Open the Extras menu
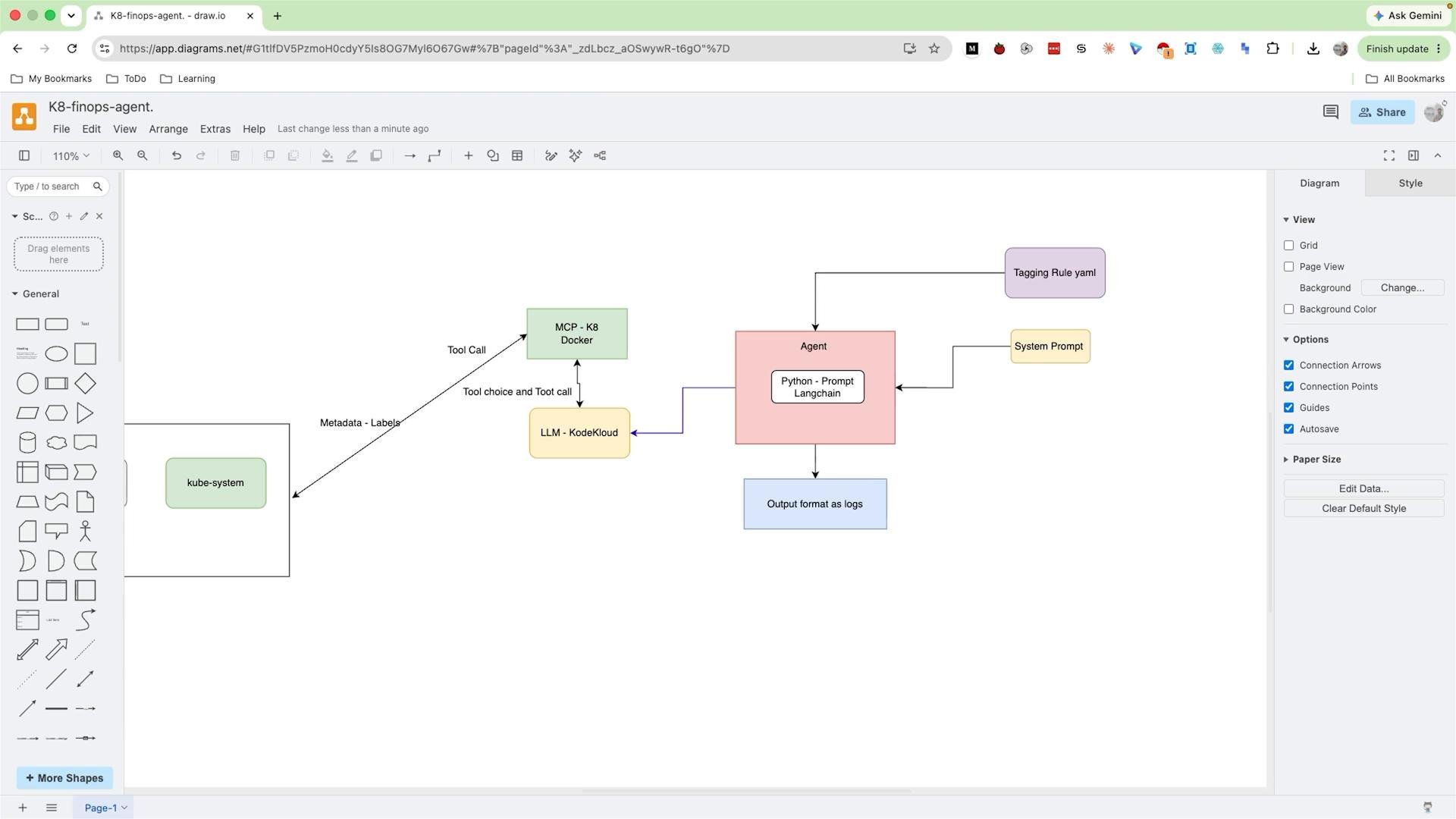Viewport: 1456px width, 819px height. [215, 129]
